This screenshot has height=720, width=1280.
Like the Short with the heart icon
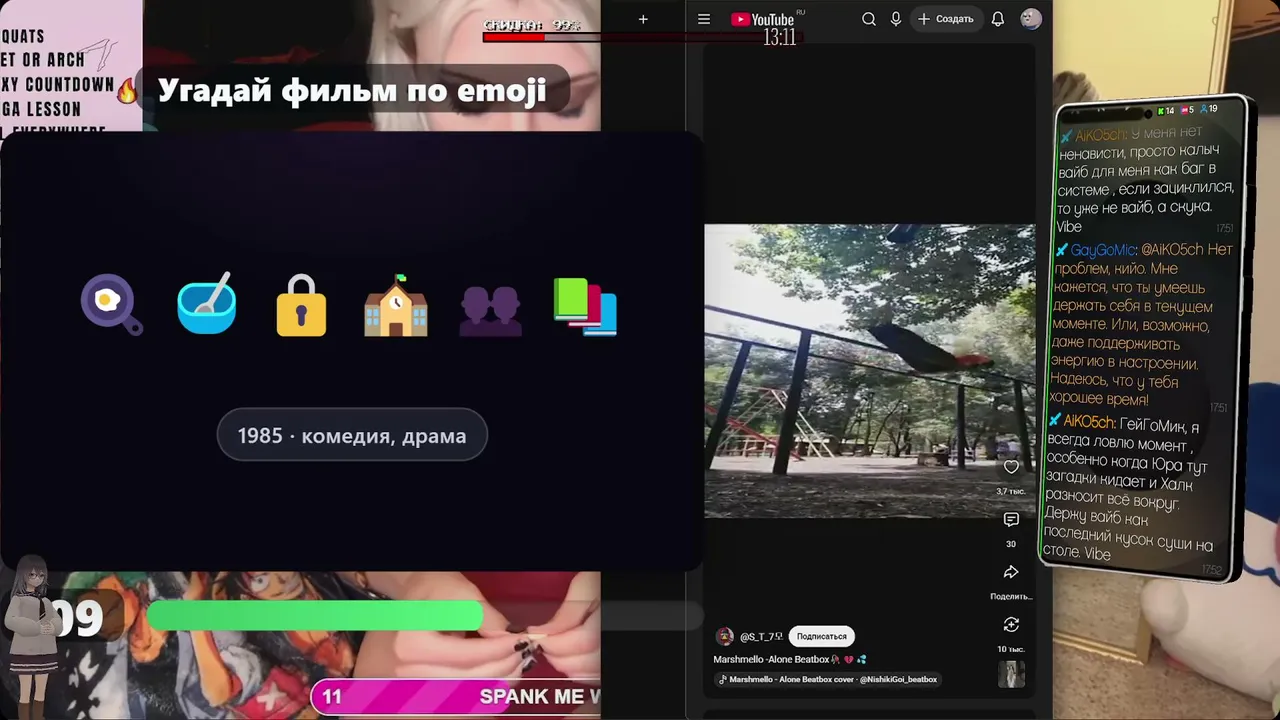(1011, 467)
